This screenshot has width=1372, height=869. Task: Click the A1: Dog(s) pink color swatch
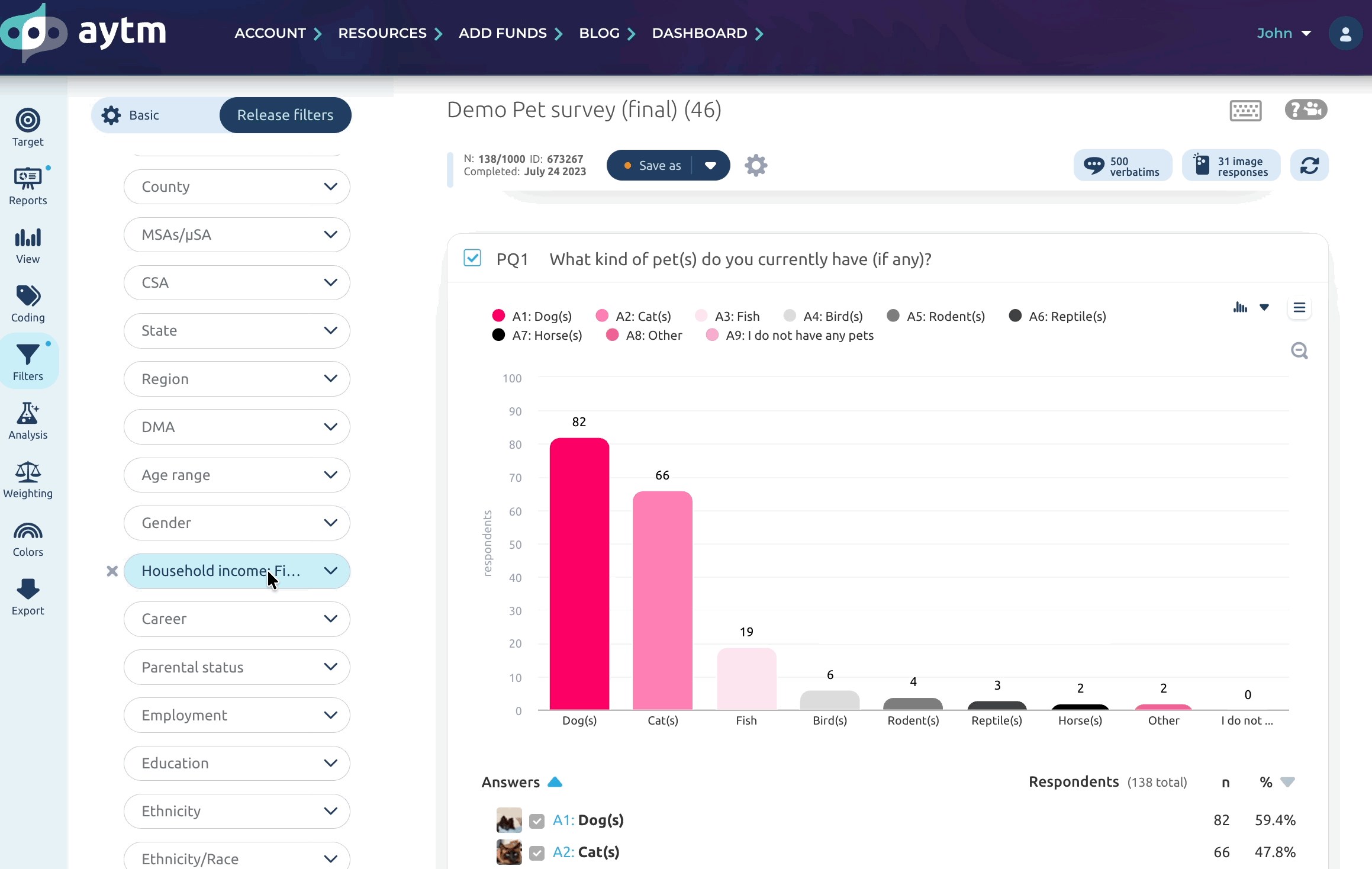point(498,316)
